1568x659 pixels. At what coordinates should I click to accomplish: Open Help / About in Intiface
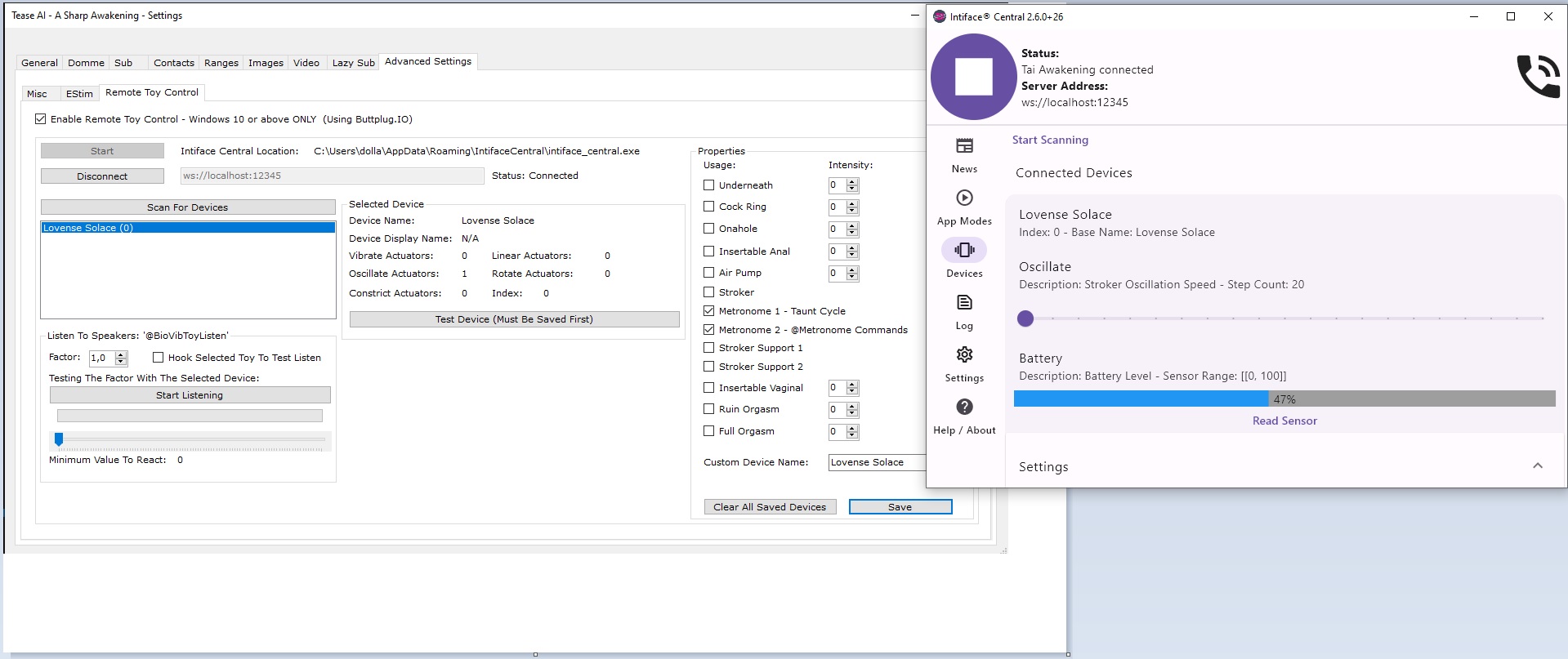[x=964, y=416]
